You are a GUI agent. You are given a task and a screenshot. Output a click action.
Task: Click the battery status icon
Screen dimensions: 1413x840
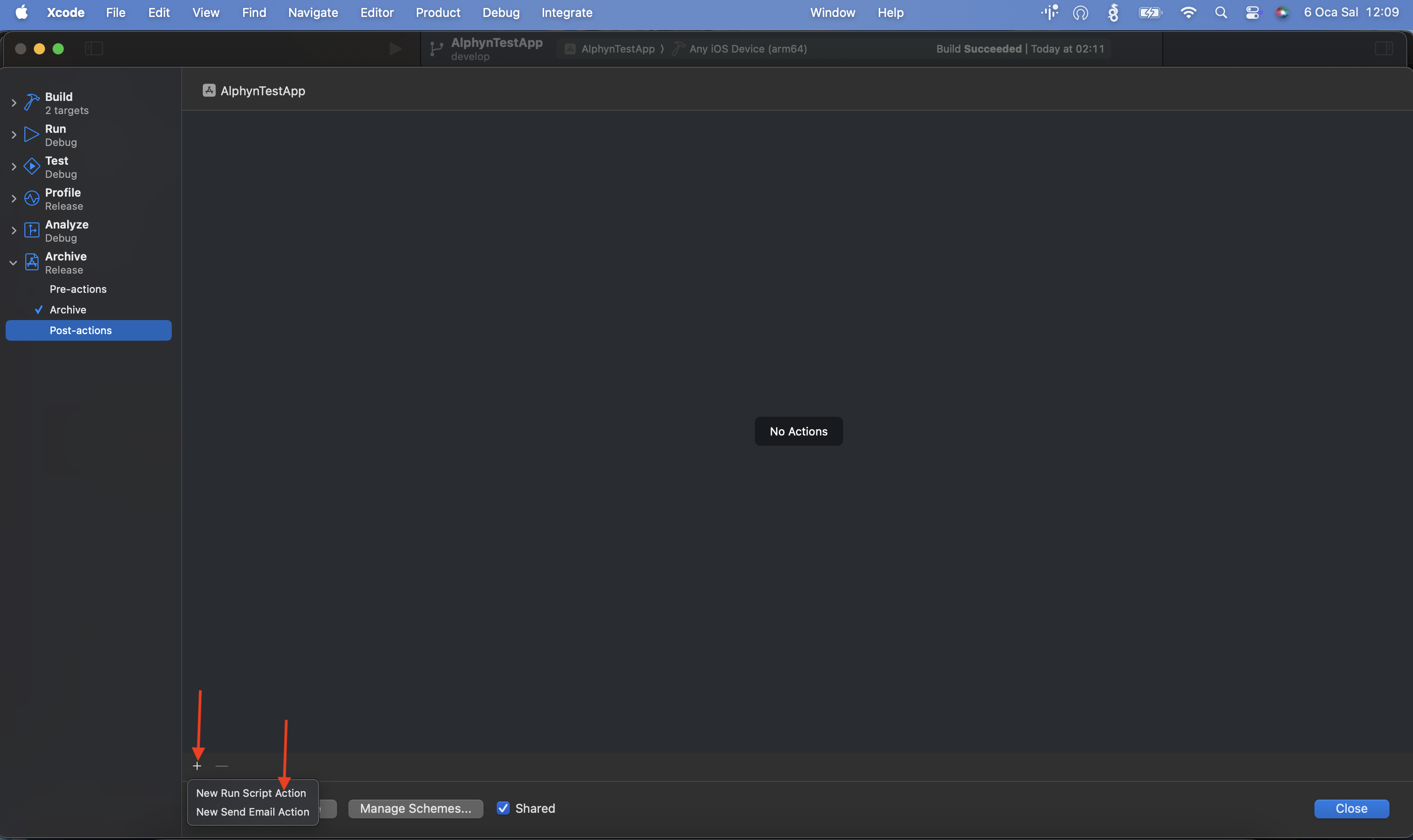point(1150,13)
